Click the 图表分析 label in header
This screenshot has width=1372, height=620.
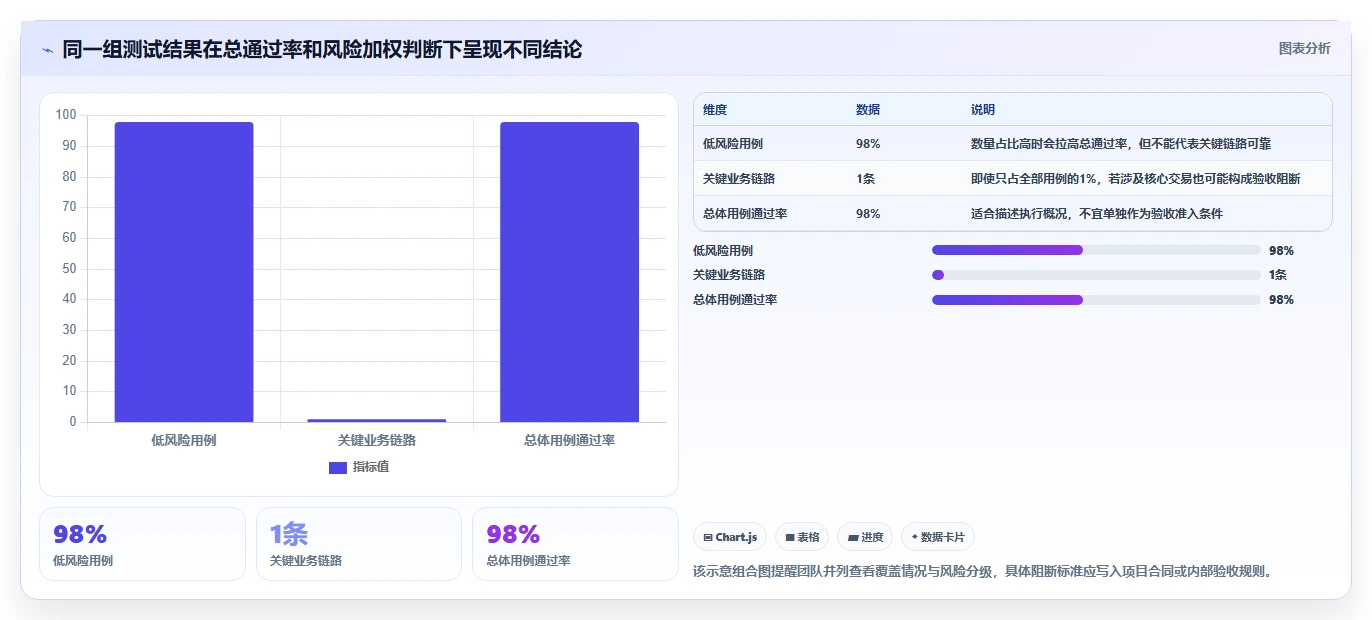(1305, 48)
